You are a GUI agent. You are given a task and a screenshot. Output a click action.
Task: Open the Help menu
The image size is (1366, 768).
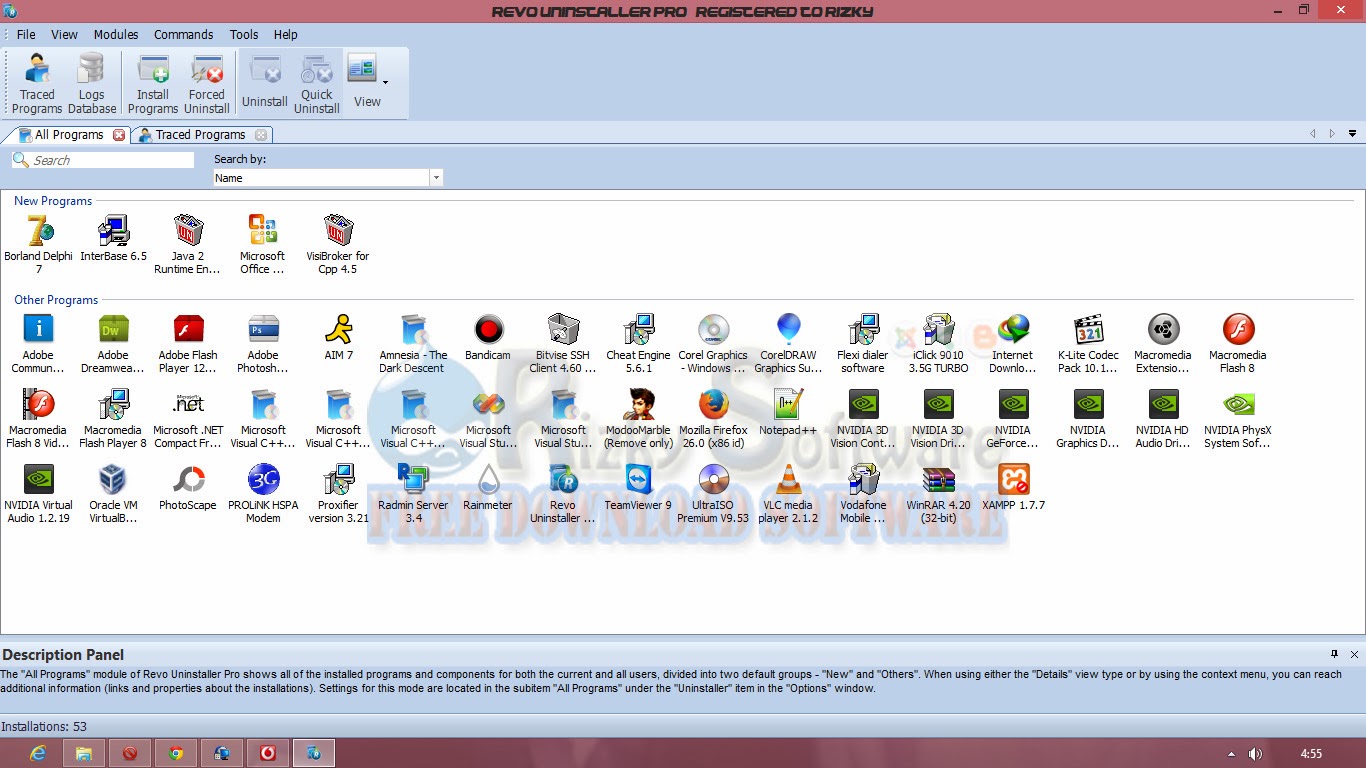(286, 34)
